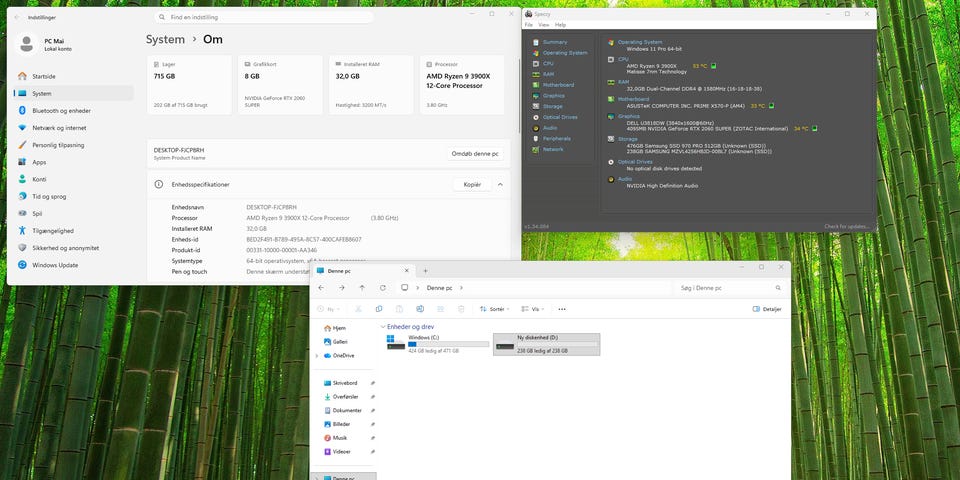Open the View menu in Speccy
Image resolution: width=960 pixels, height=480 pixels.
(544, 25)
